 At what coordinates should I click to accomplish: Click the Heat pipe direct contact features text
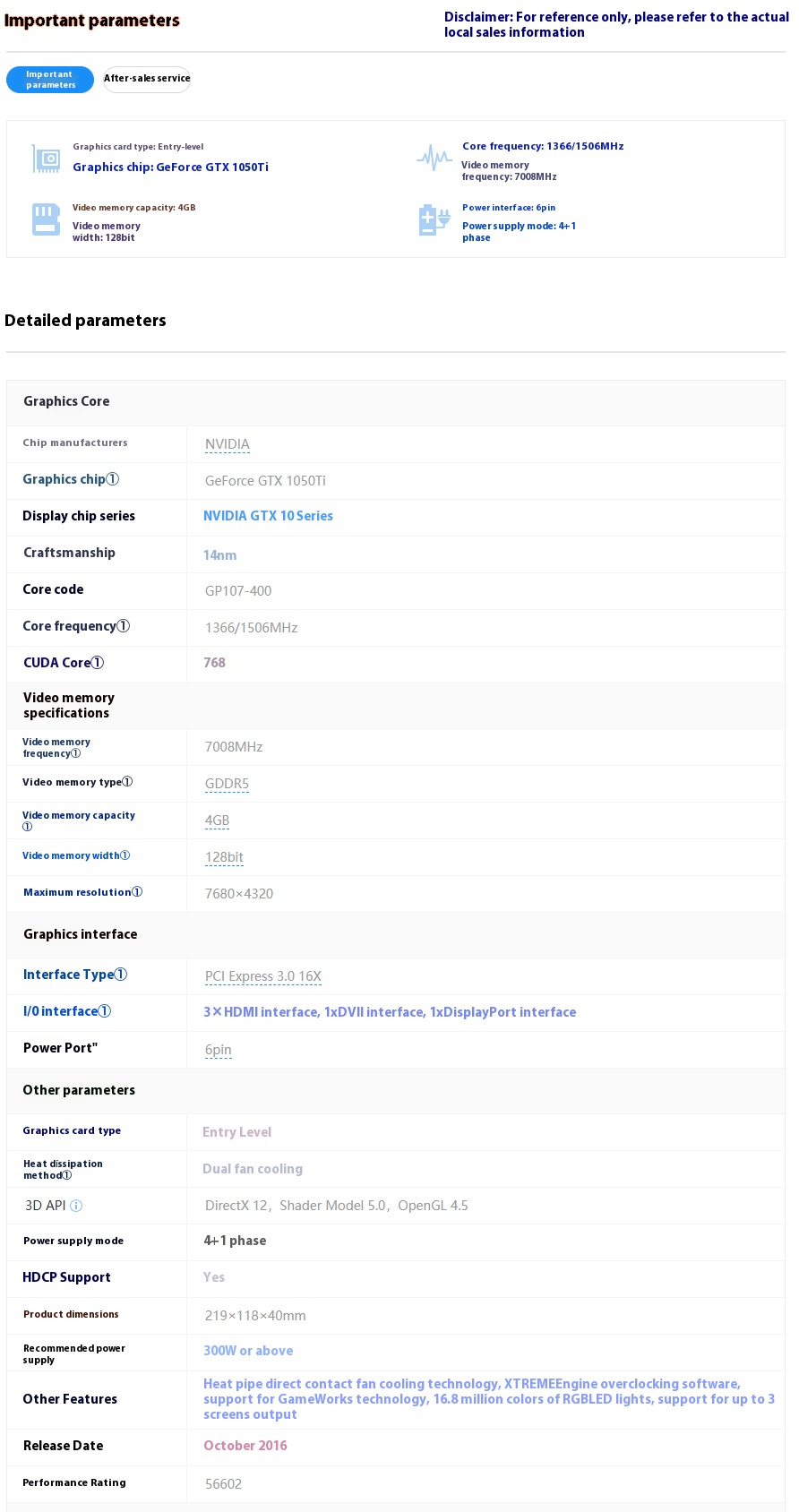pyautogui.click(x=489, y=1399)
